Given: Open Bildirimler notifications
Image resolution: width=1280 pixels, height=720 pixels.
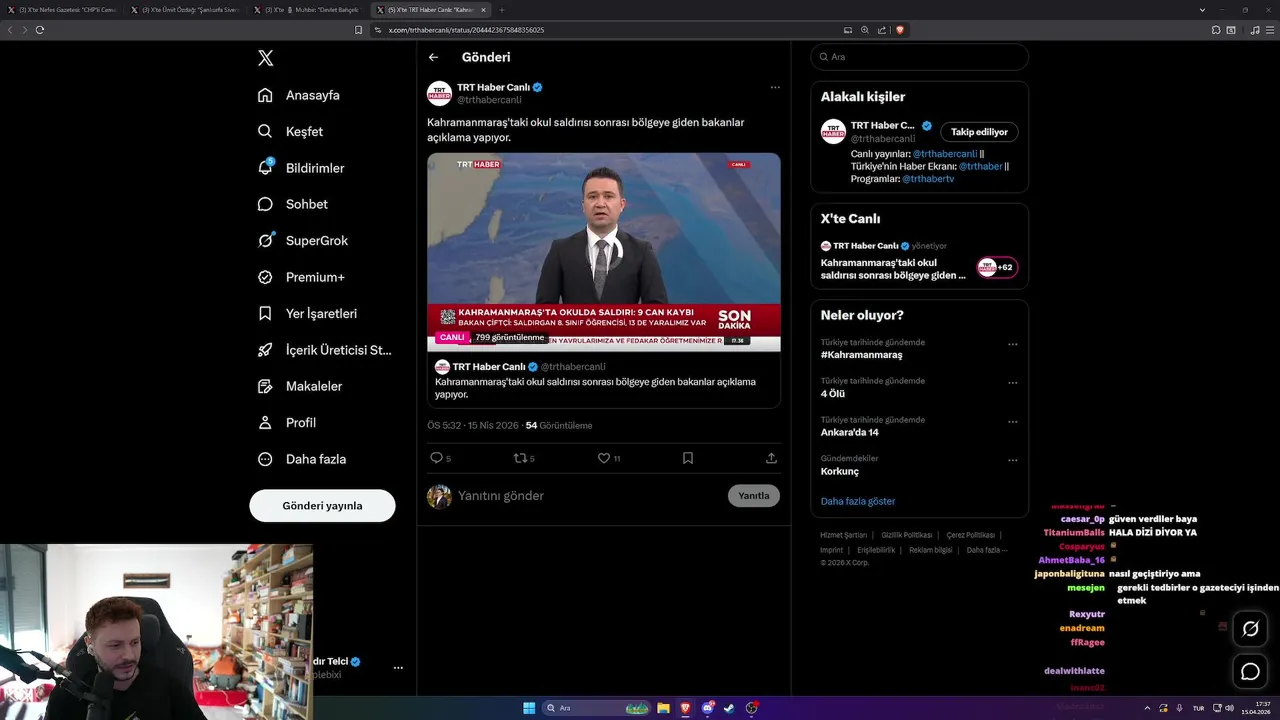Looking at the screenshot, I should (301, 168).
